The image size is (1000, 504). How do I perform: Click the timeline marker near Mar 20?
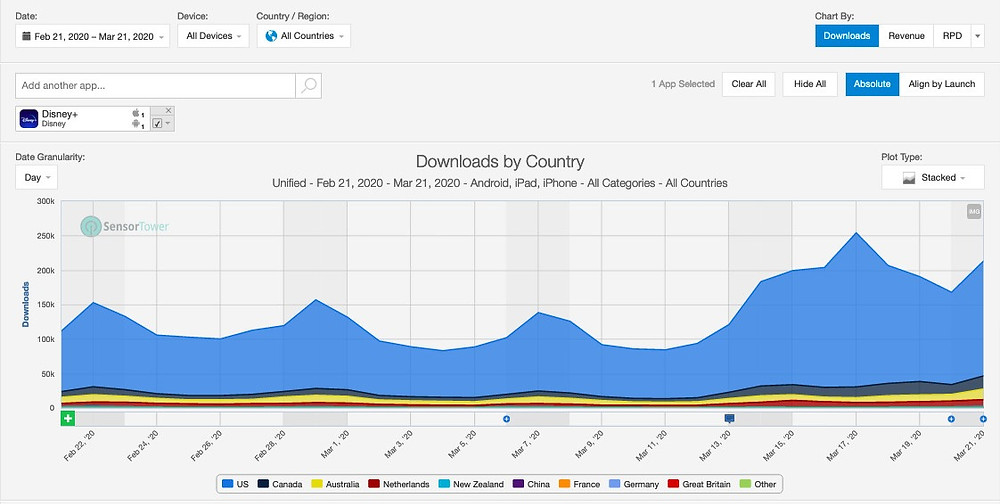pyautogui.click(x=951, y=419)
